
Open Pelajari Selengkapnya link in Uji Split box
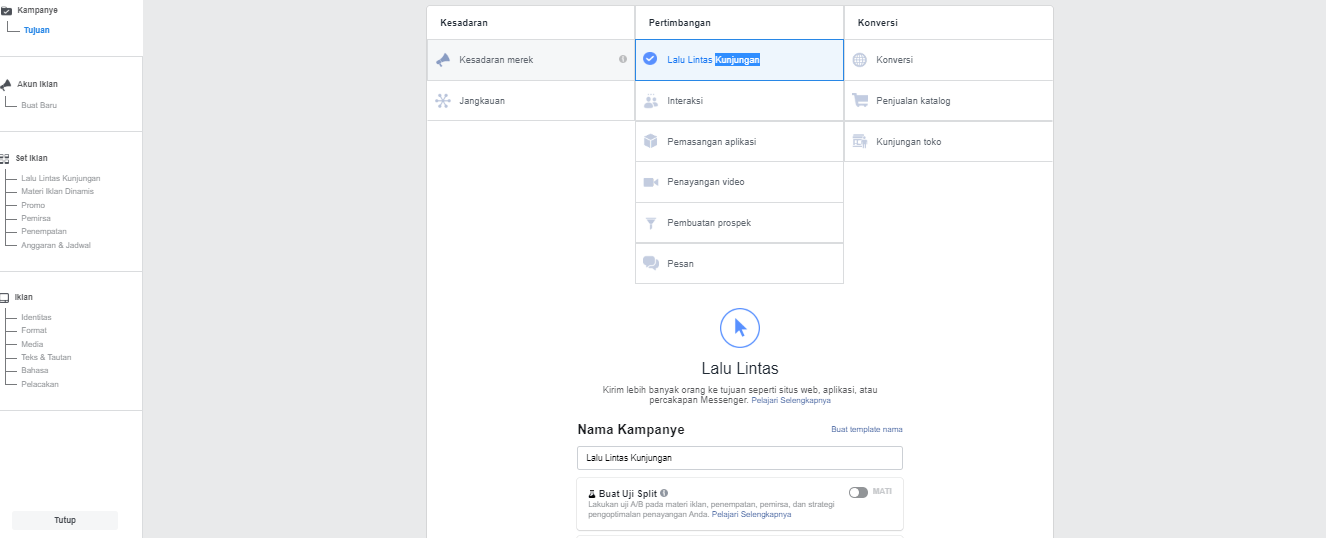752,515
